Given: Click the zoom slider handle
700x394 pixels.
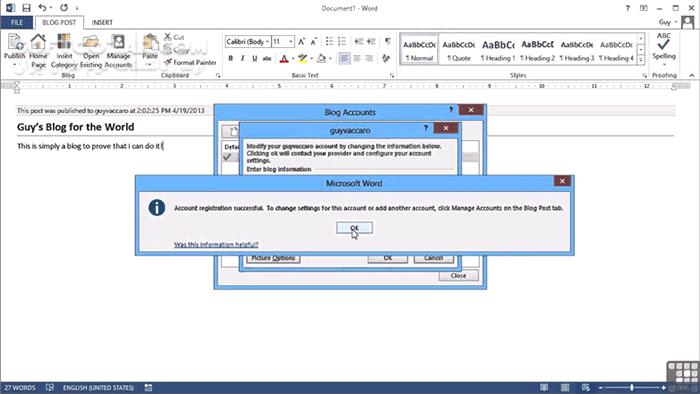Looking at the screenshot, I should 632,387.
